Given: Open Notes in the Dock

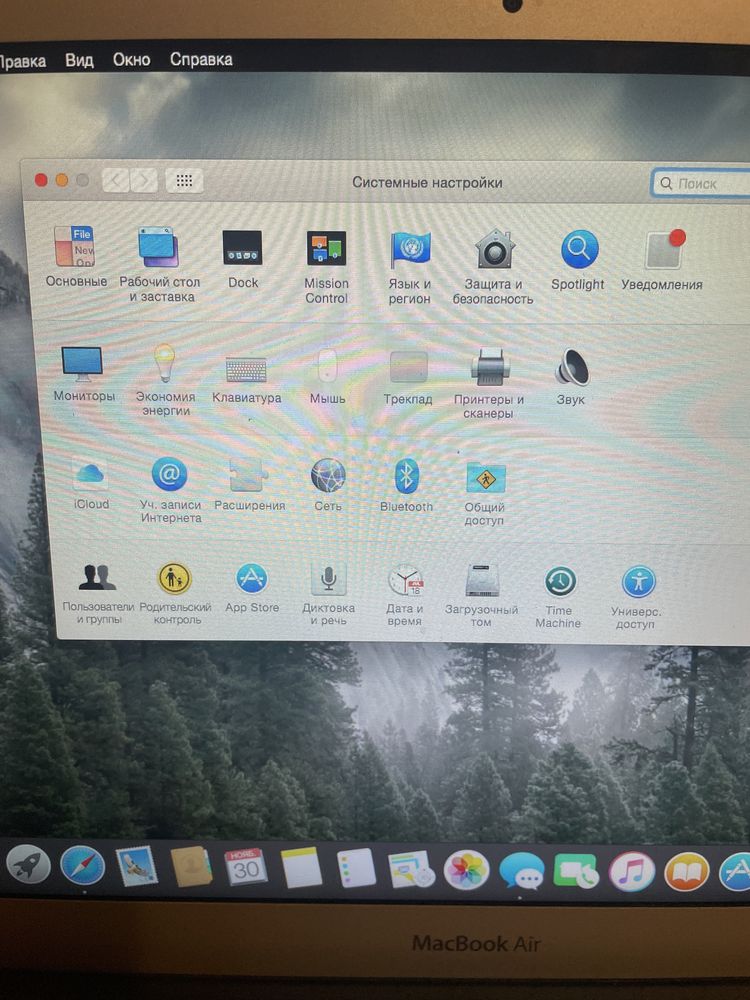Looking at the screenshot, I should pyautogui.click(x=302, y=867).
